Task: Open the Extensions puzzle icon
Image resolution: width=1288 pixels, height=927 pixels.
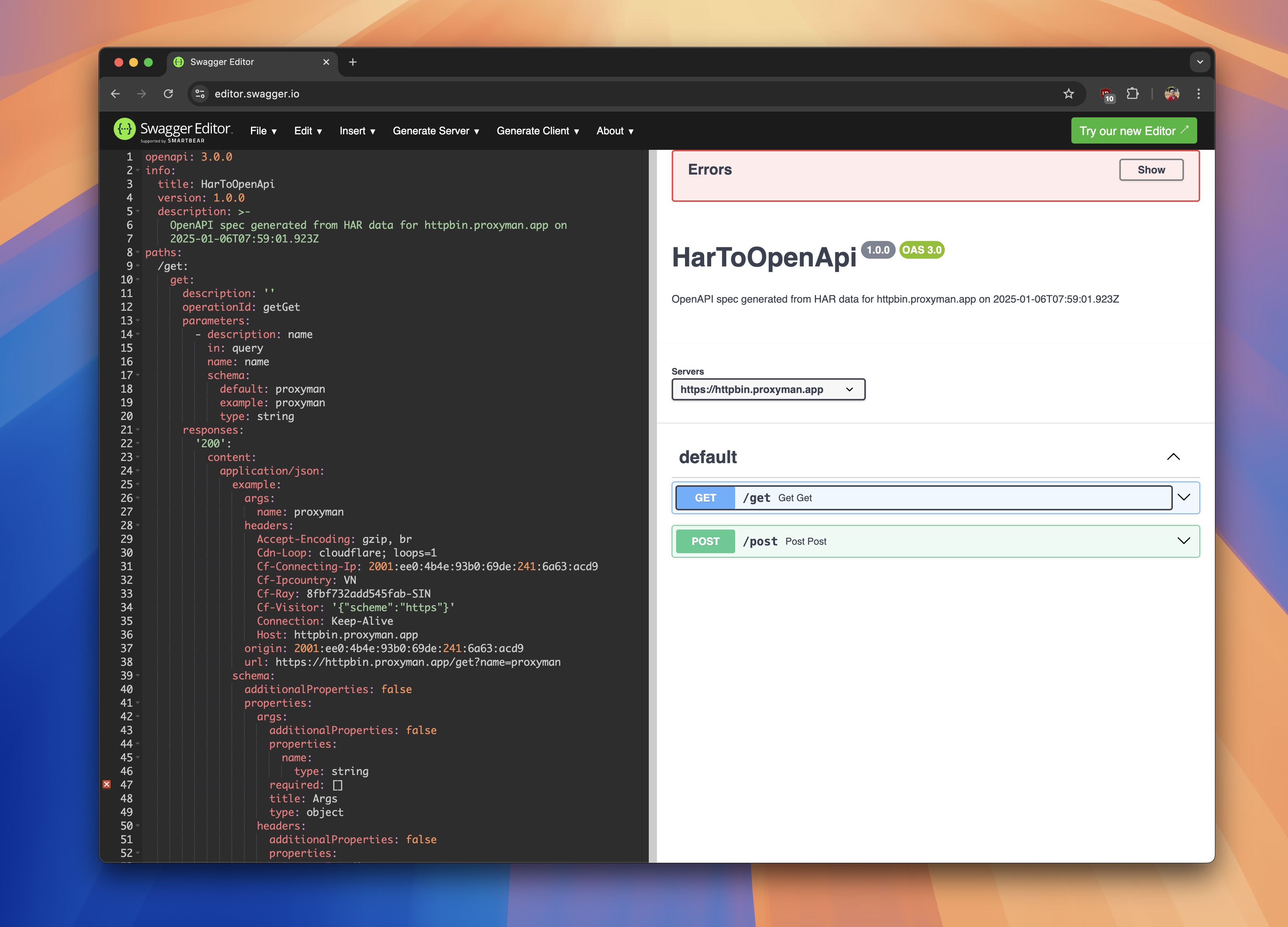Action: [x=1132, y=94]
